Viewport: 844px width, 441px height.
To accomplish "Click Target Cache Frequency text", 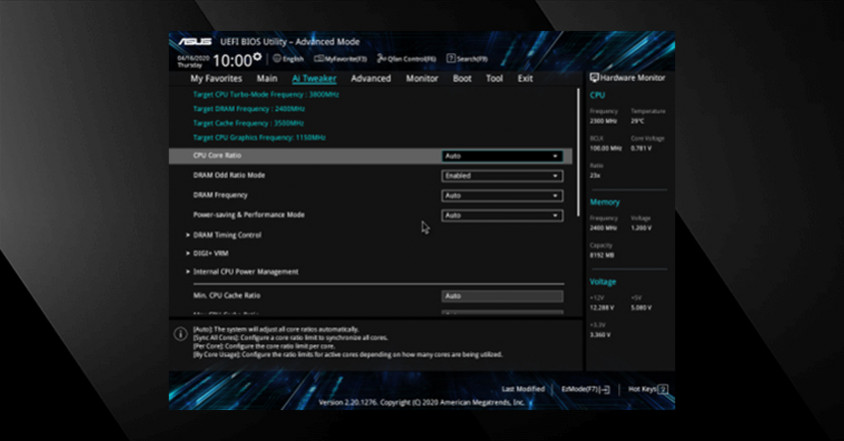I will point(248,123).
